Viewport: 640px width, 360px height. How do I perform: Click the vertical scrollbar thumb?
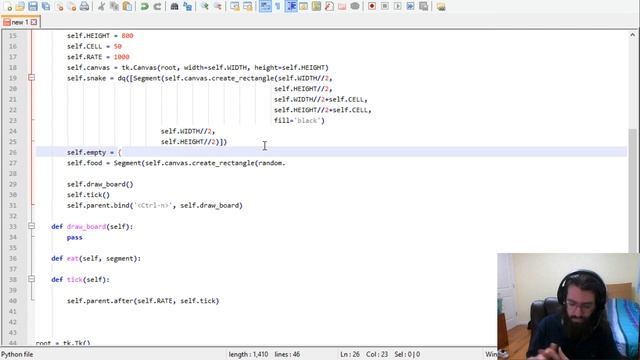(632, 190)
